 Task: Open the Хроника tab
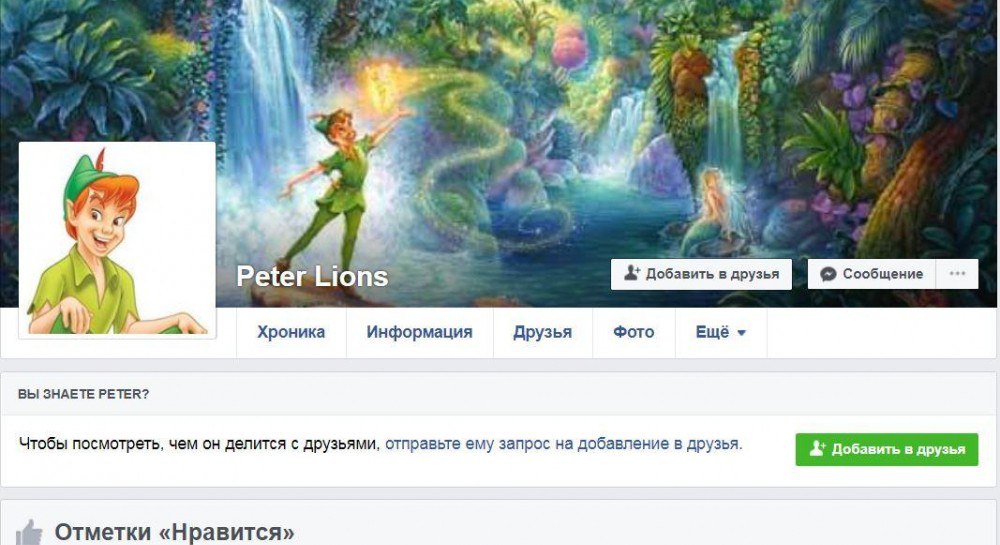pos(291,332)
